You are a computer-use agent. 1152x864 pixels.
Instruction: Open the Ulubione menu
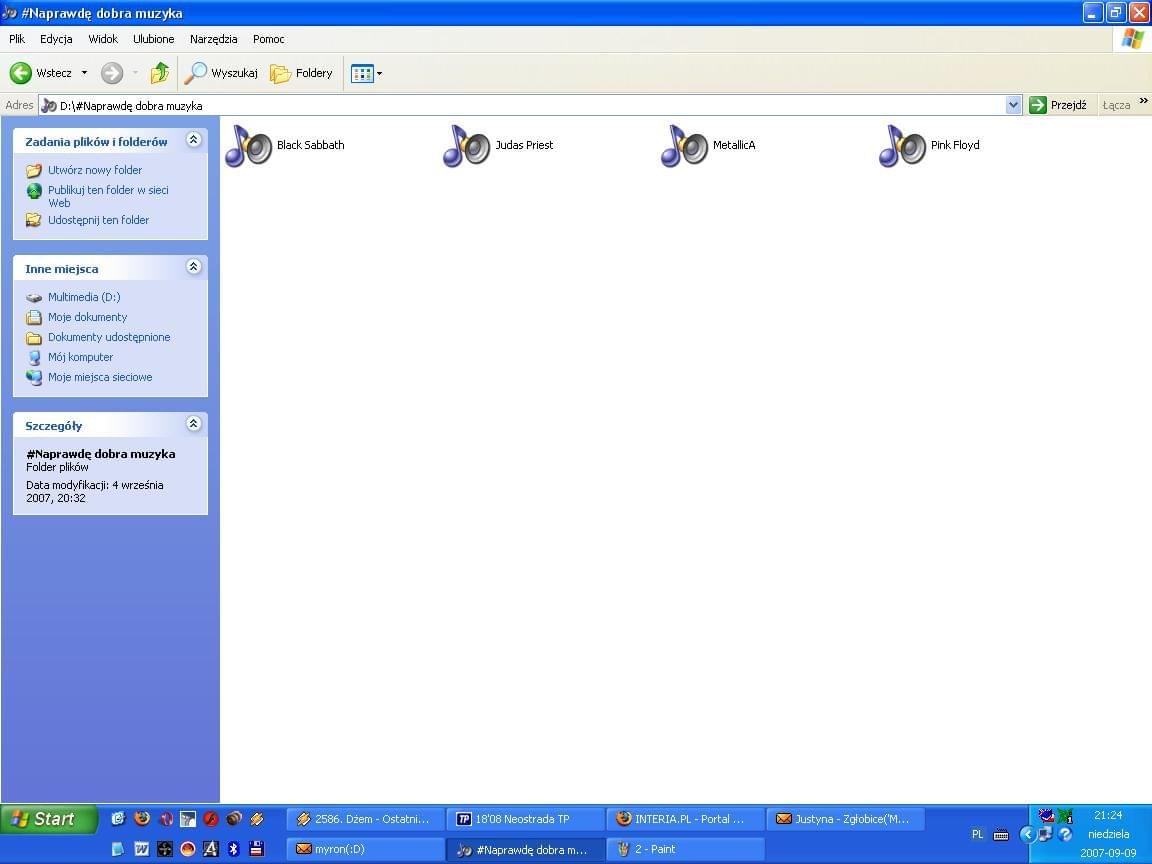pos(154,39)
